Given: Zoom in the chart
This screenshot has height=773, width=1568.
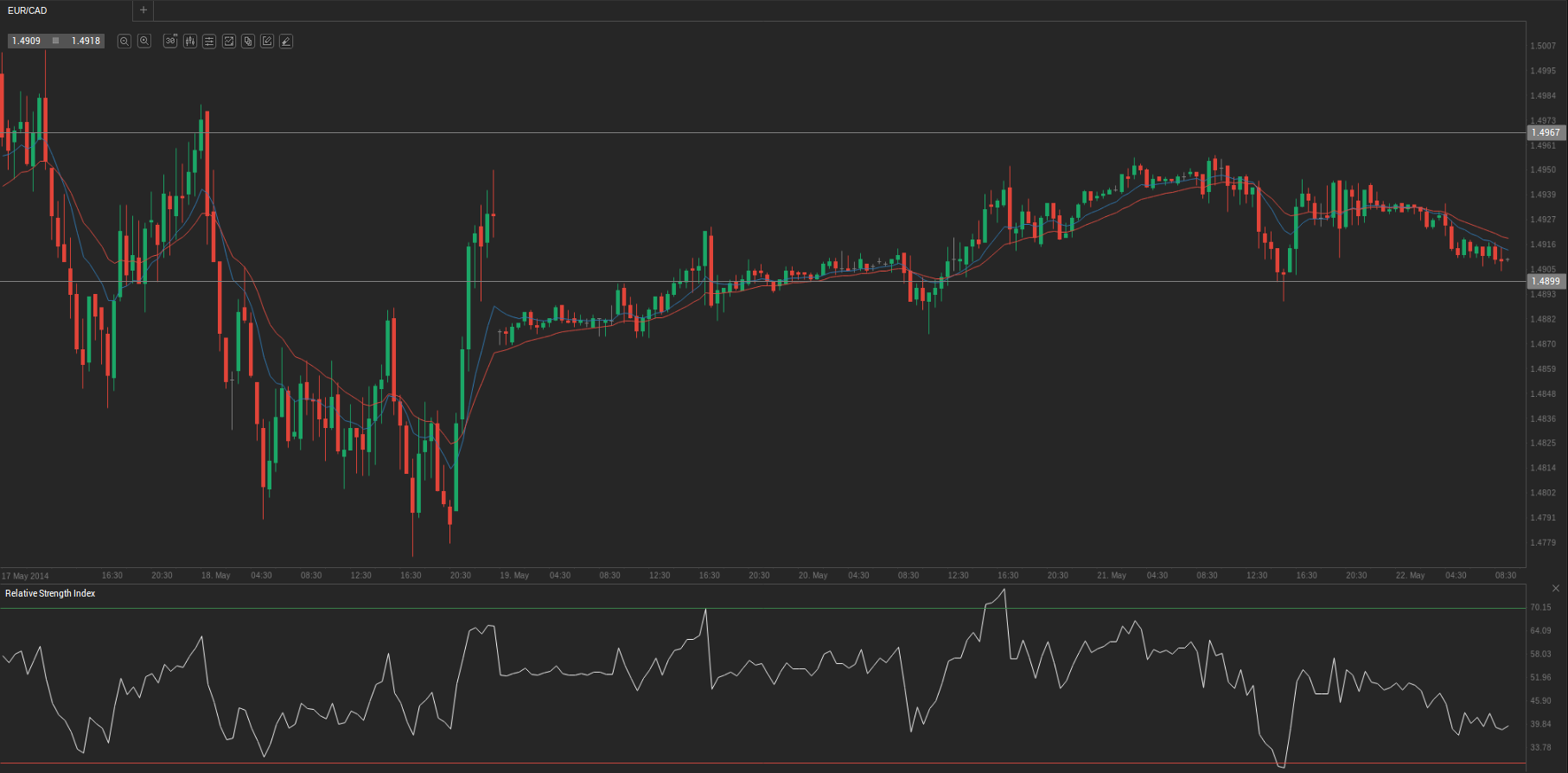Looking at the screenshot, I should [144, 41].
